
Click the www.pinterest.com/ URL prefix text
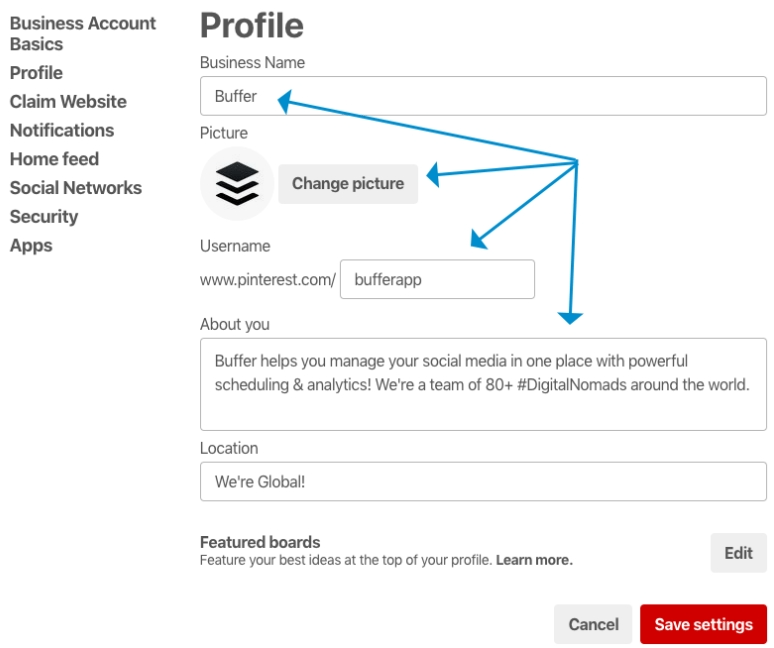click(x=267, y=280)
